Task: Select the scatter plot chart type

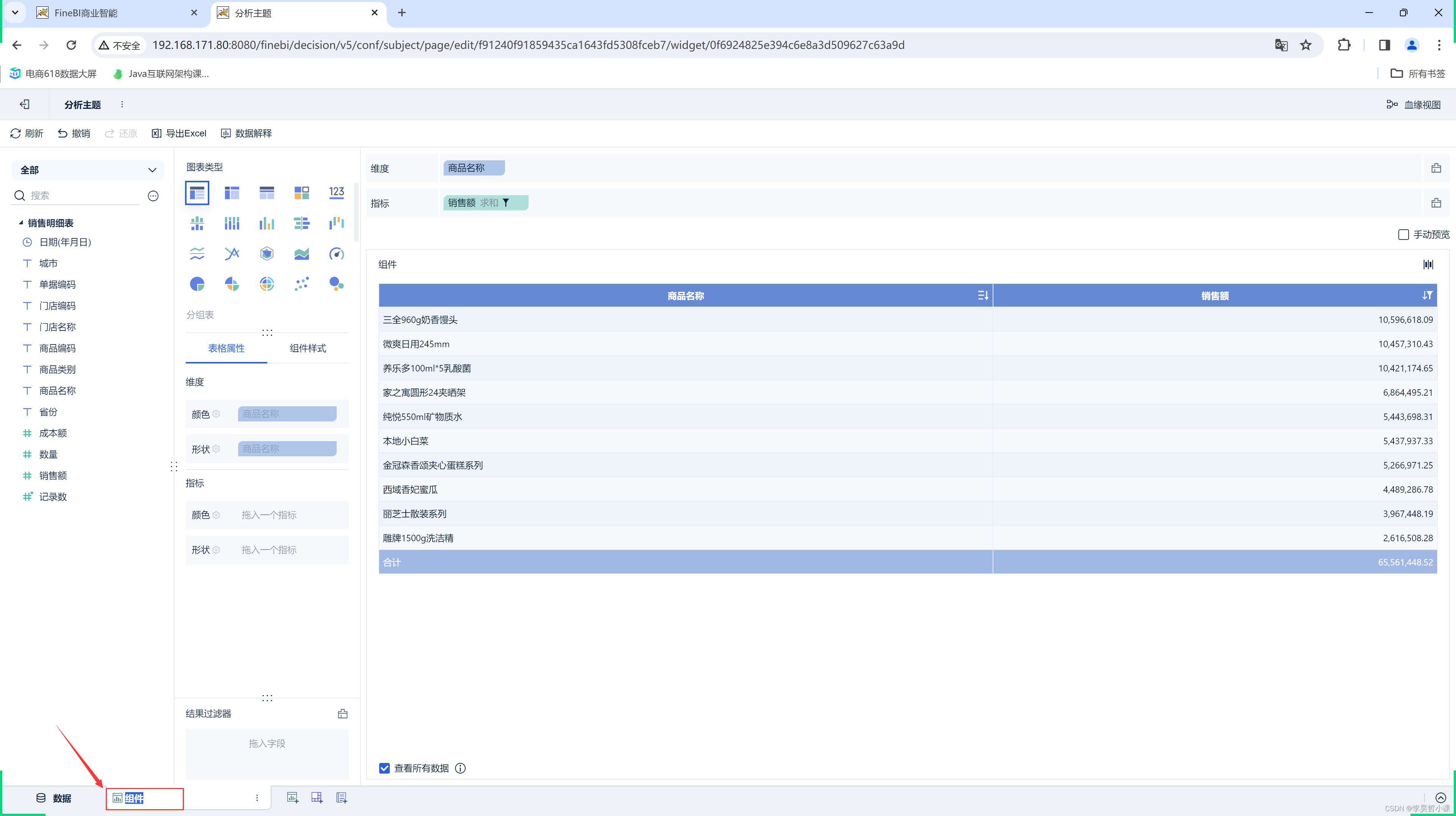Action: click(302, 283)
